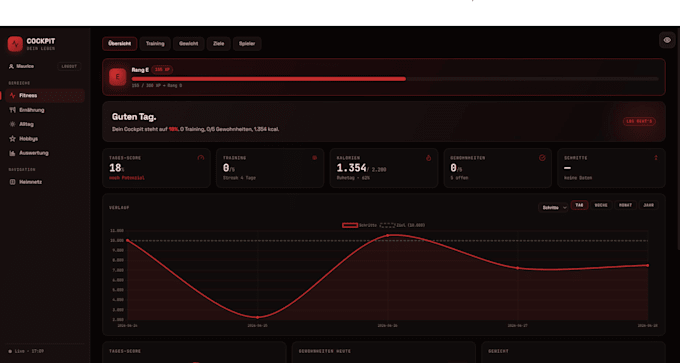This screenshot has height=363, width=680.
Task: Click the 5 offen text
Action: coord(459,178)
